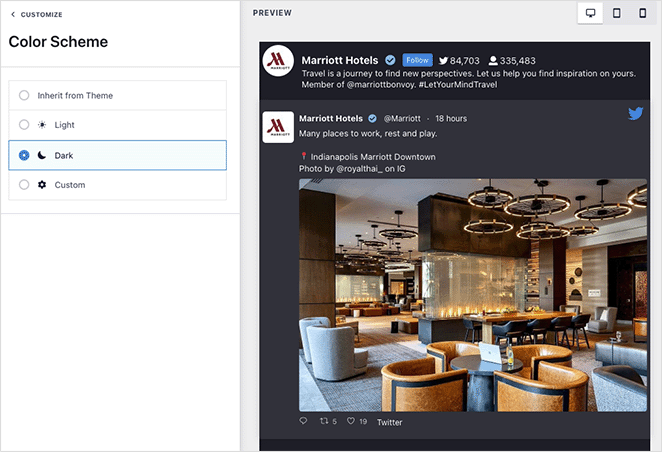Click the 'Photo by @royalthai_ on IG' line

click(x=352, y=169)
